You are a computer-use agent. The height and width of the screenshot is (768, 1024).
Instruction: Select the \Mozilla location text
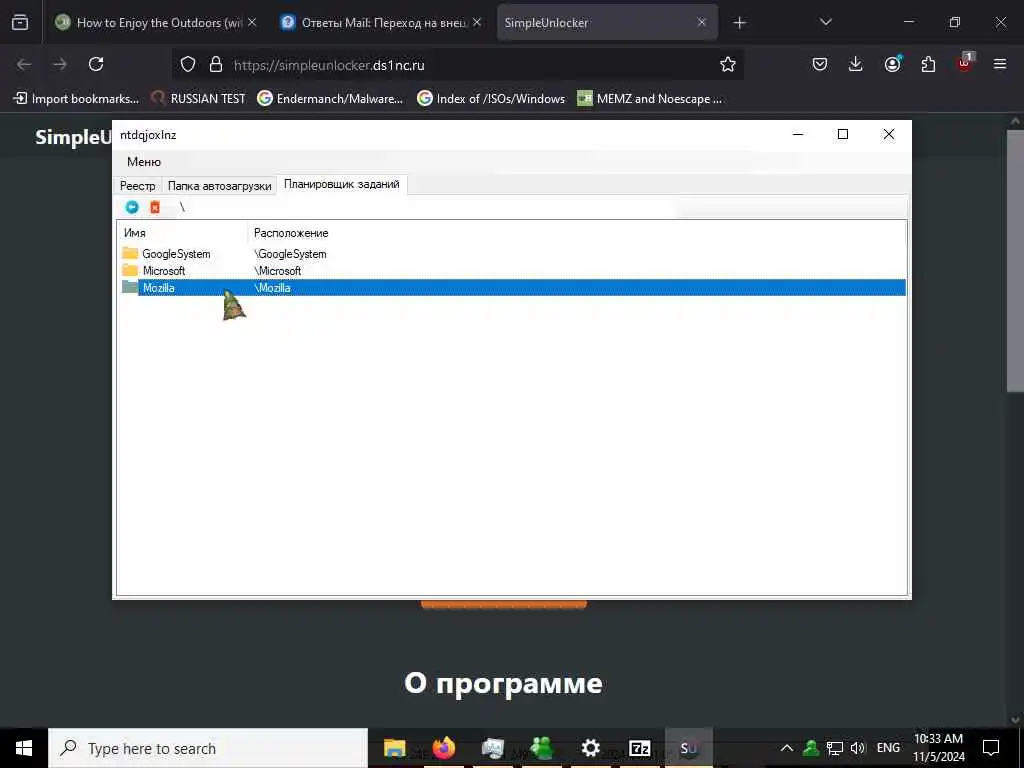[272, 288]
